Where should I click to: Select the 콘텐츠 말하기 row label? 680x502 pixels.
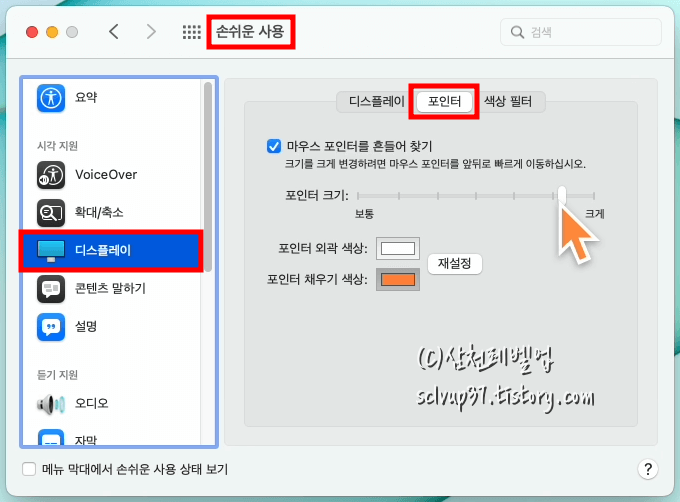tap(110, 289)
